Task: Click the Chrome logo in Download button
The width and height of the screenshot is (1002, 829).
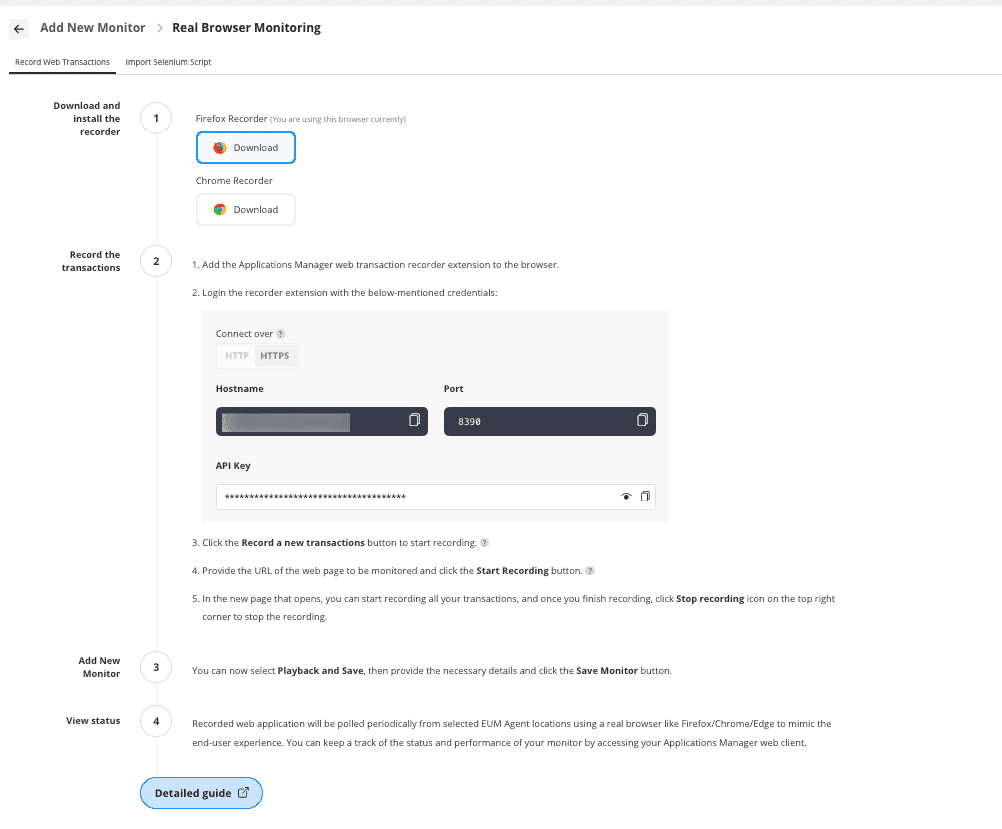Action: tap(220, 210)
